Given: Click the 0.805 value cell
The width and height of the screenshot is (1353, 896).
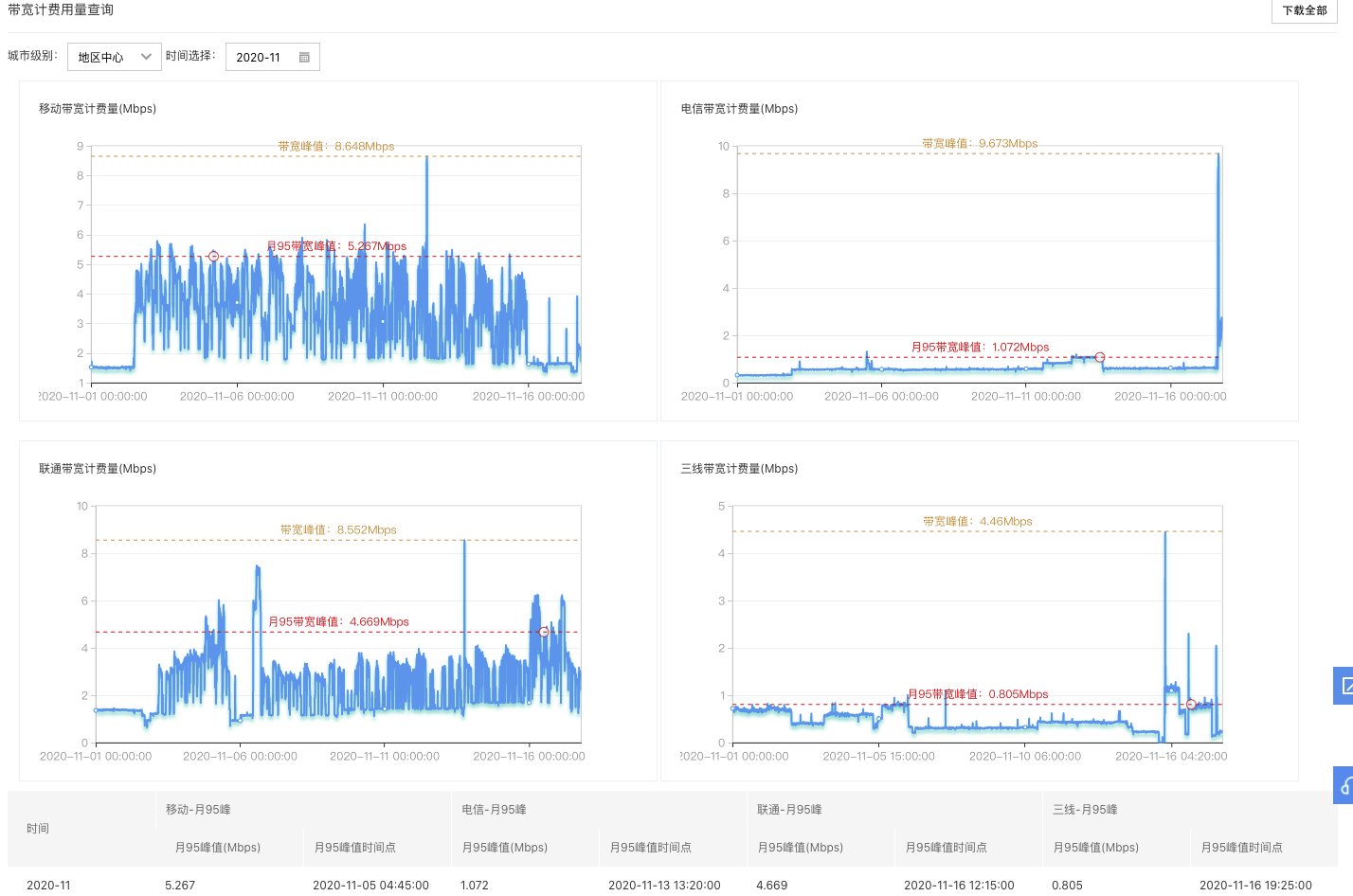Looking at the screenshot, I should click(1067, 886).
